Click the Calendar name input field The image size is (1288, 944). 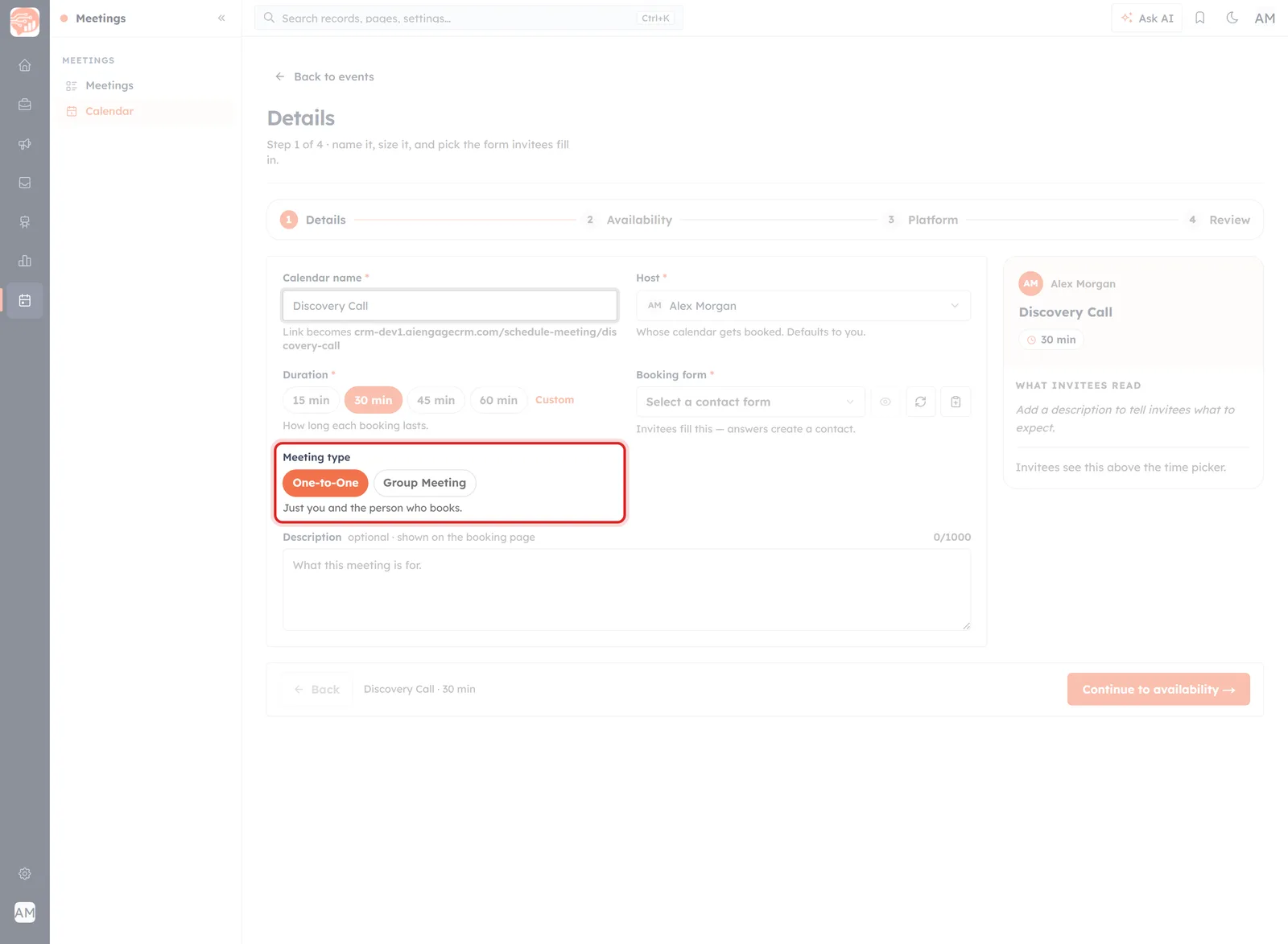[450, 306]
